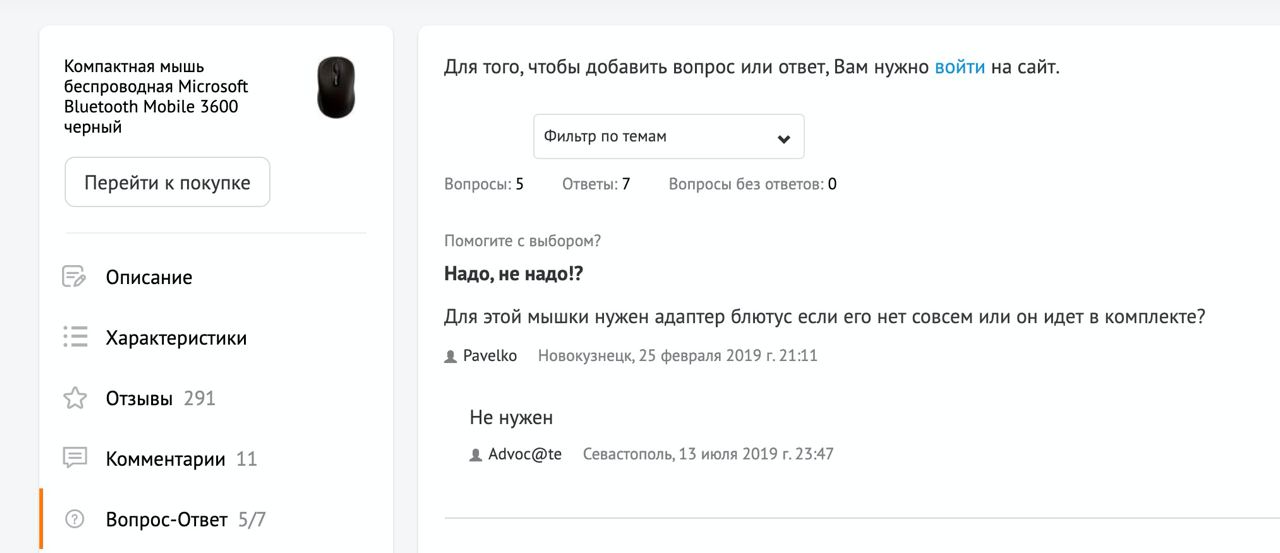Open the black mouse product thumbnail
This screenshot has height=553, width=1280.
[x=336, y=88]
